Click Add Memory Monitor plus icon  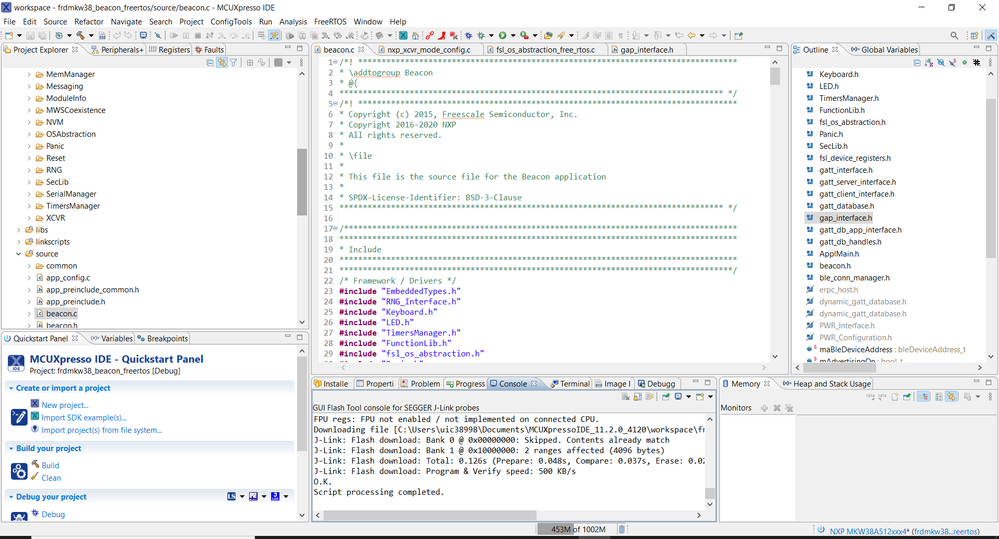pos(765,408)
